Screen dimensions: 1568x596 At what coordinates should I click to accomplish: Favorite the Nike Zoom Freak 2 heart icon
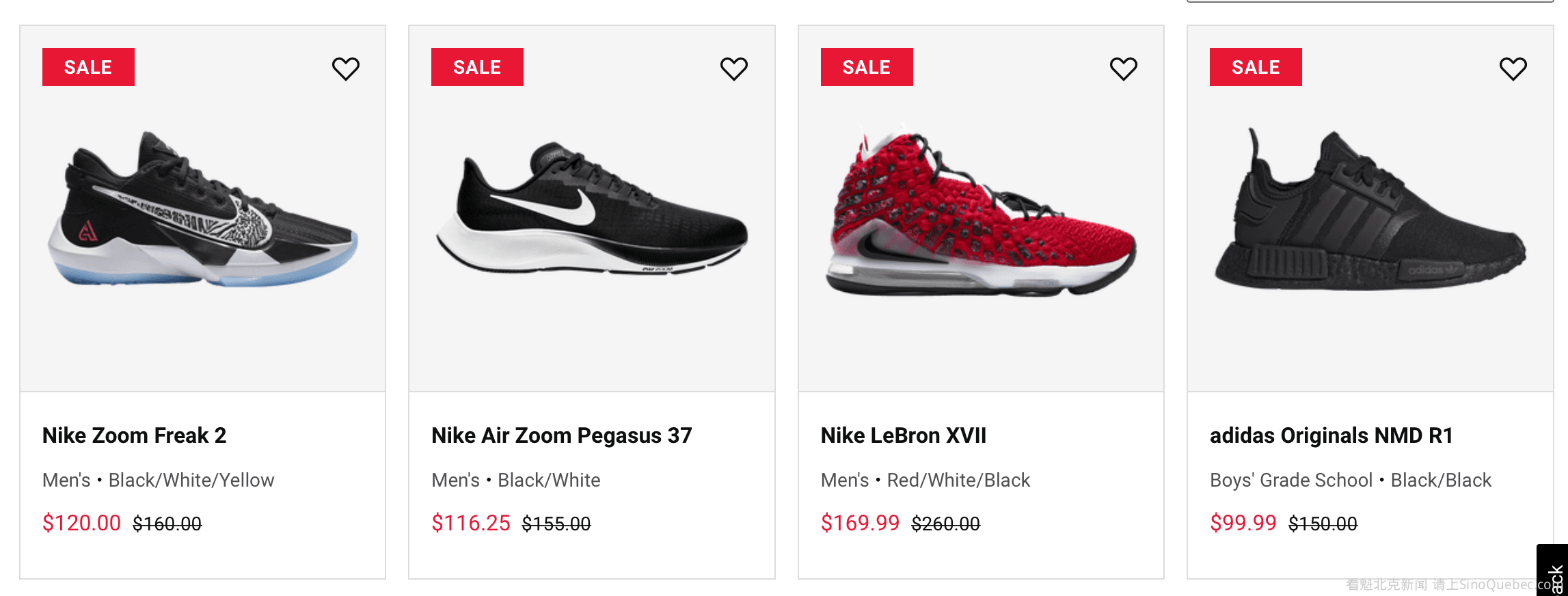[345, 68]
